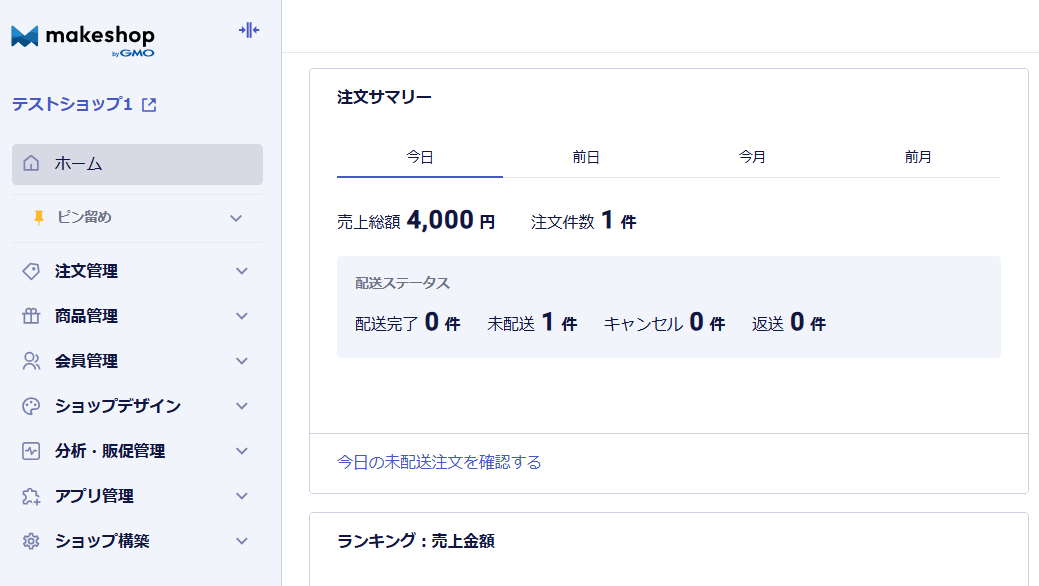This screenshot has width=1039, height=586.
Task: Open the 注文管理 menu label
Action: (86, 271)
